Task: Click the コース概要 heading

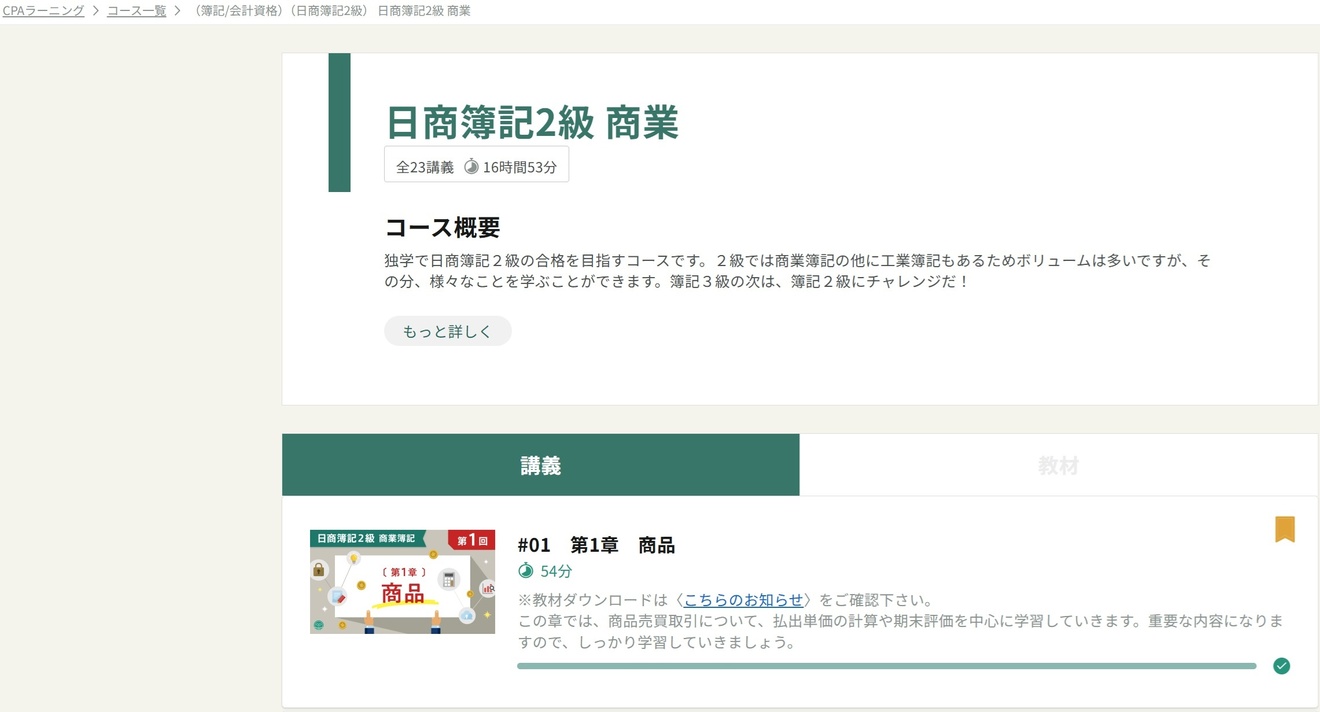Action: pyautogui.click(x=442, y=227)
